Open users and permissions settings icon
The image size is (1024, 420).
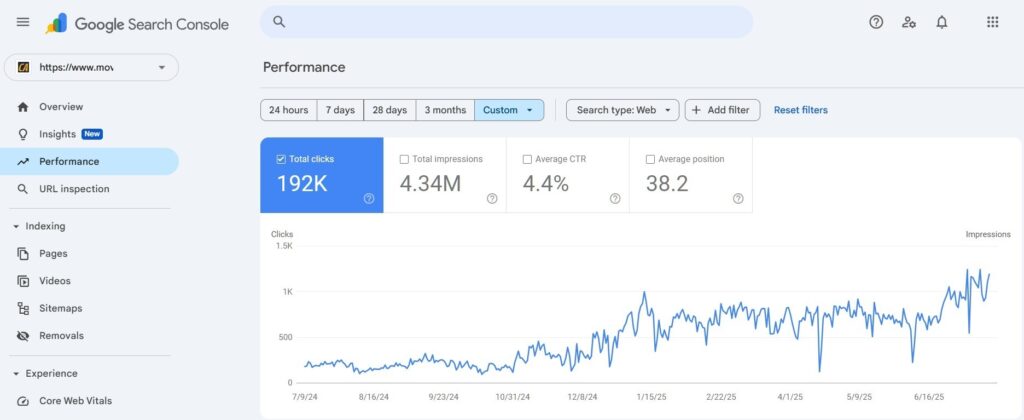point(908,22)
